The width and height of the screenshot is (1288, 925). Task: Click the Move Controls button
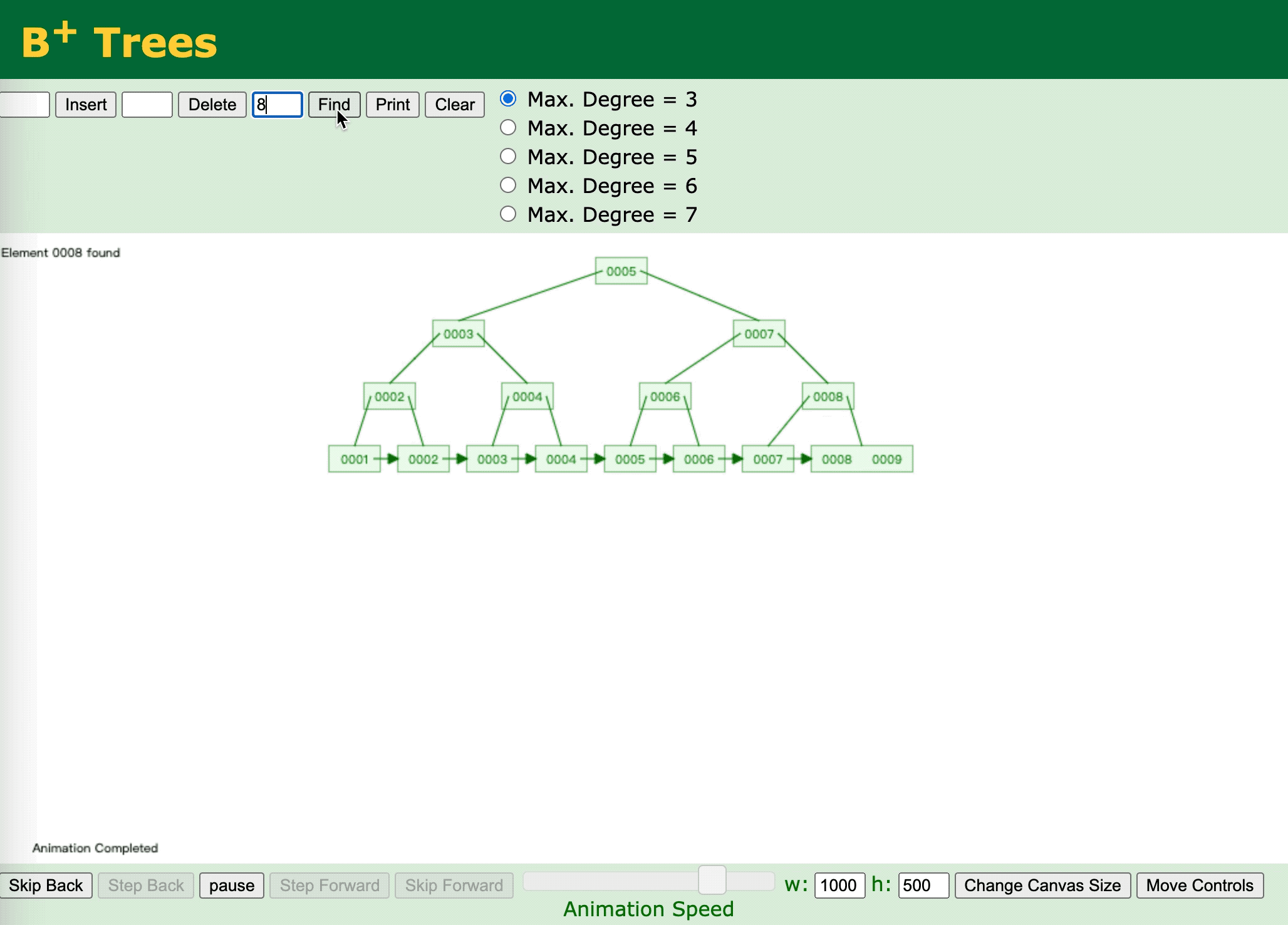pos(1199,886)
